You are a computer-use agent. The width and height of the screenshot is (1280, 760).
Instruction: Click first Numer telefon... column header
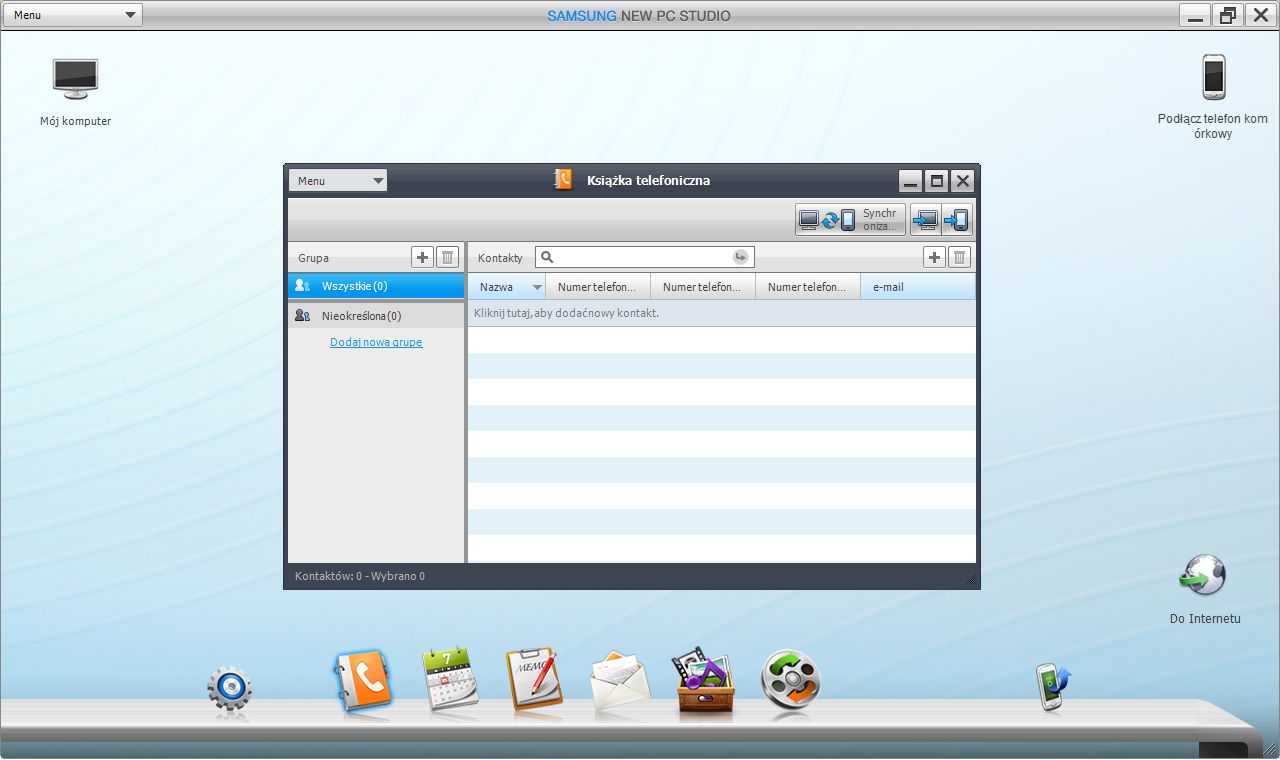(x=598, y=287)
